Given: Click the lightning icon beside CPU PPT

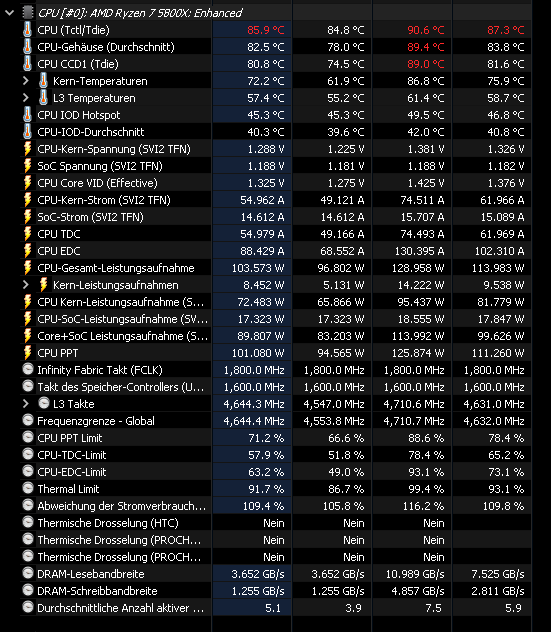Looking at the screenshot, I should (27, 353).
